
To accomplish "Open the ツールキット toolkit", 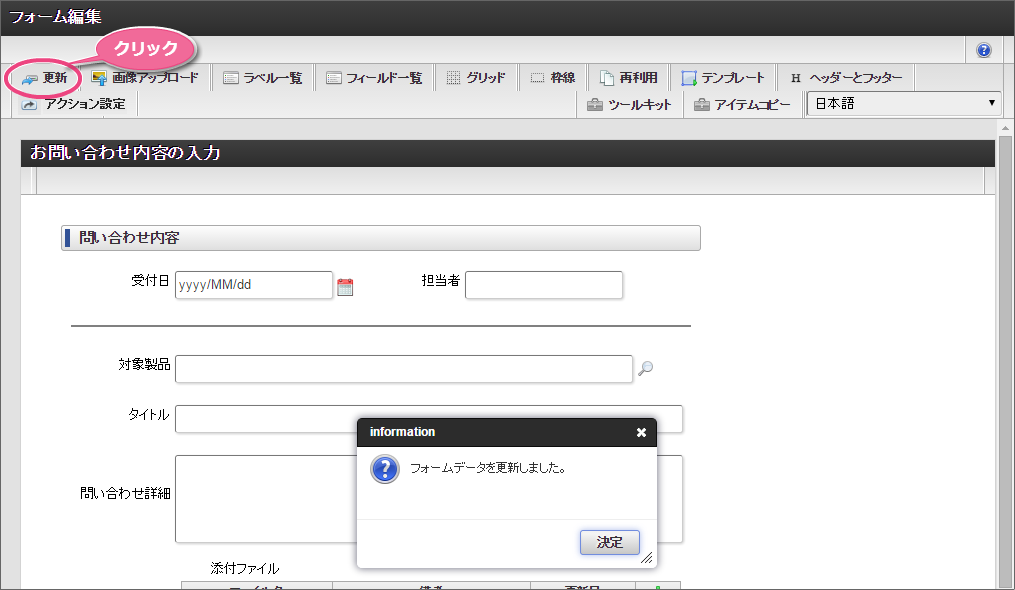I will point(629,104).
